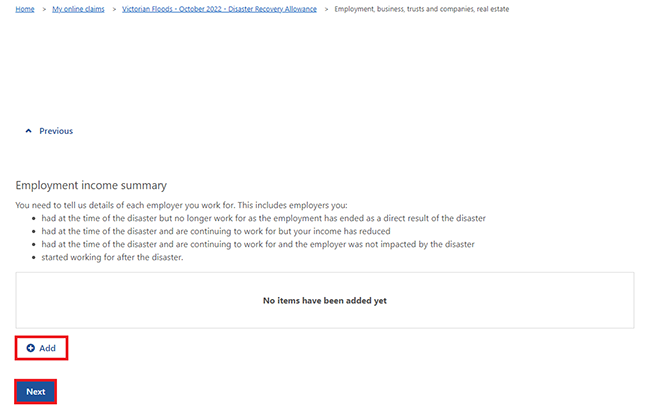Click the 'income has reduced' bullet item
The image size is (650, 413).
tap(216, 231)
